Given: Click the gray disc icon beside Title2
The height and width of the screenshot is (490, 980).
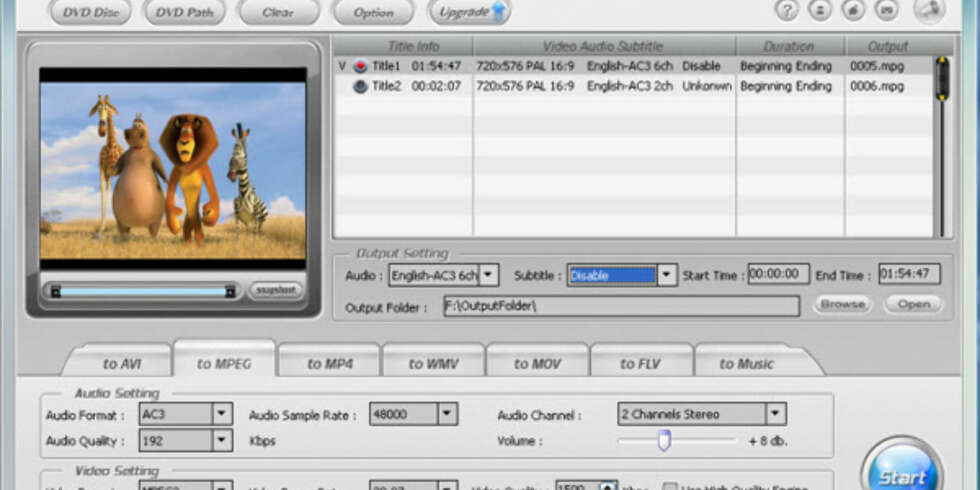Looking at the screenshot, I should pyautogui.click(x=360, y=86).
